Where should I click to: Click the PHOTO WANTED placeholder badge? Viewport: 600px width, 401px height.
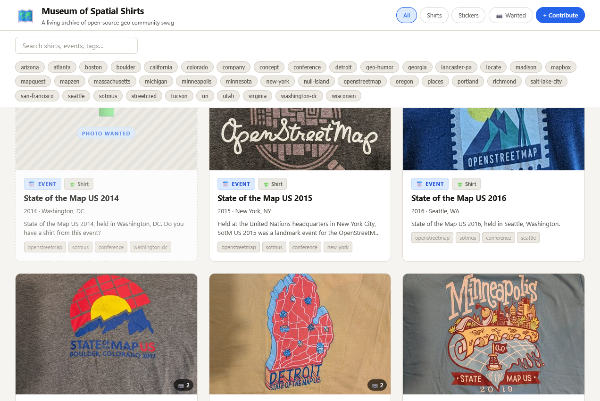[106, 134]
